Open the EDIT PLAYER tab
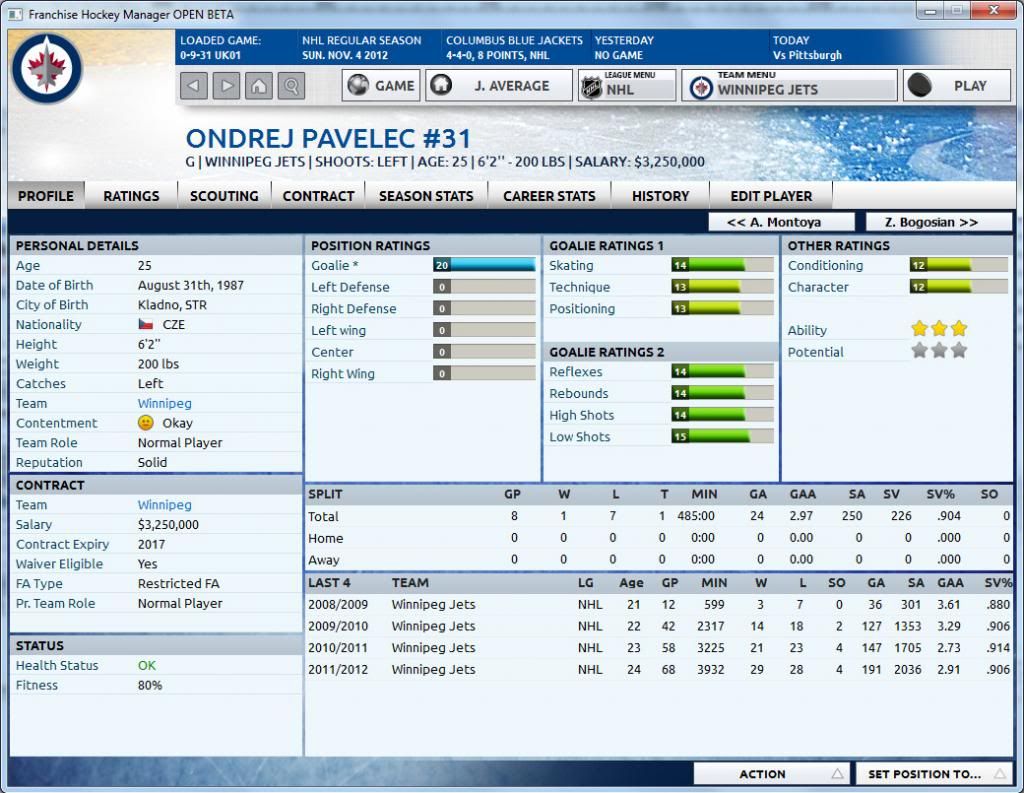The image size is (1024, 793). point(771,196)
